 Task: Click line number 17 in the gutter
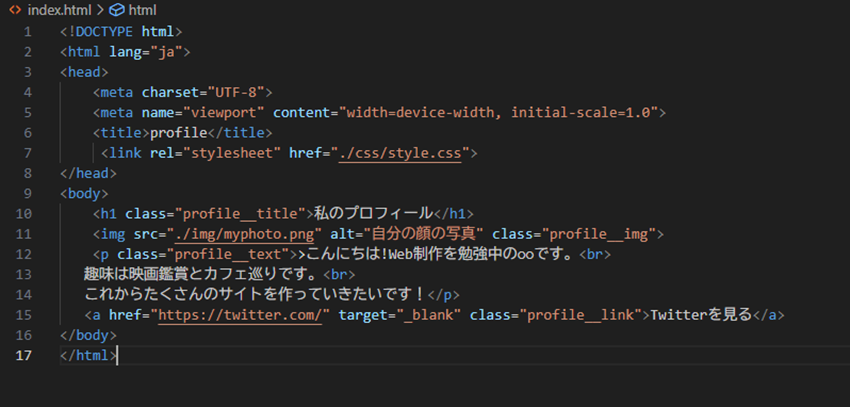coord(23,355)
